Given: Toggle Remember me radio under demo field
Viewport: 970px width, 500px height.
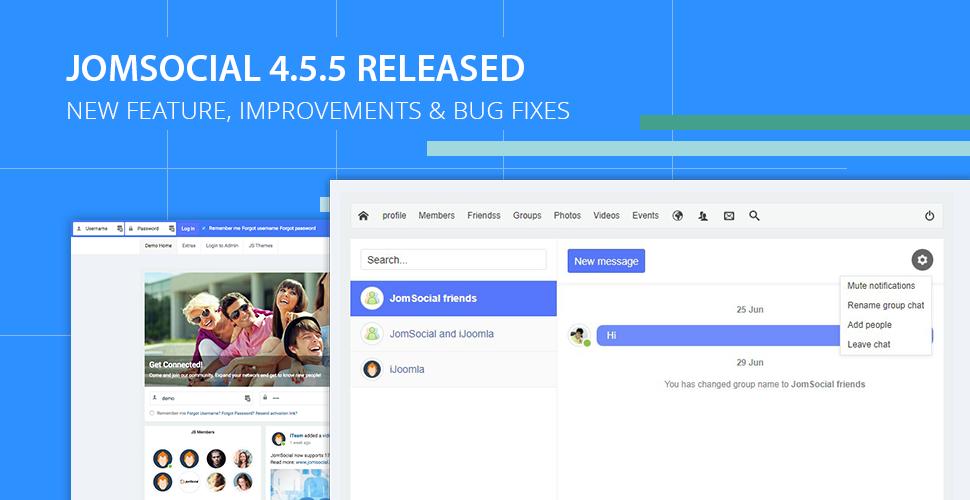Looking at the screenshot, I should pos(152,413).
